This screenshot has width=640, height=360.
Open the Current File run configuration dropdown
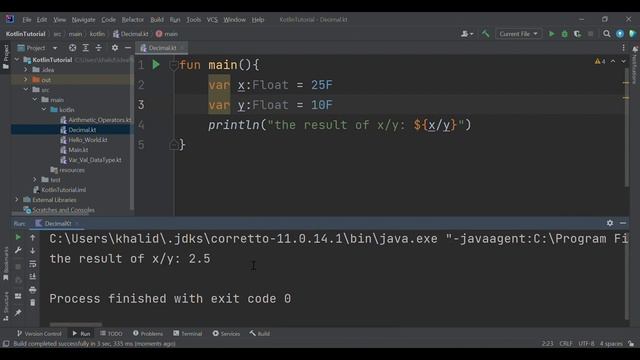pyautogui.click(x=518, y=34)
